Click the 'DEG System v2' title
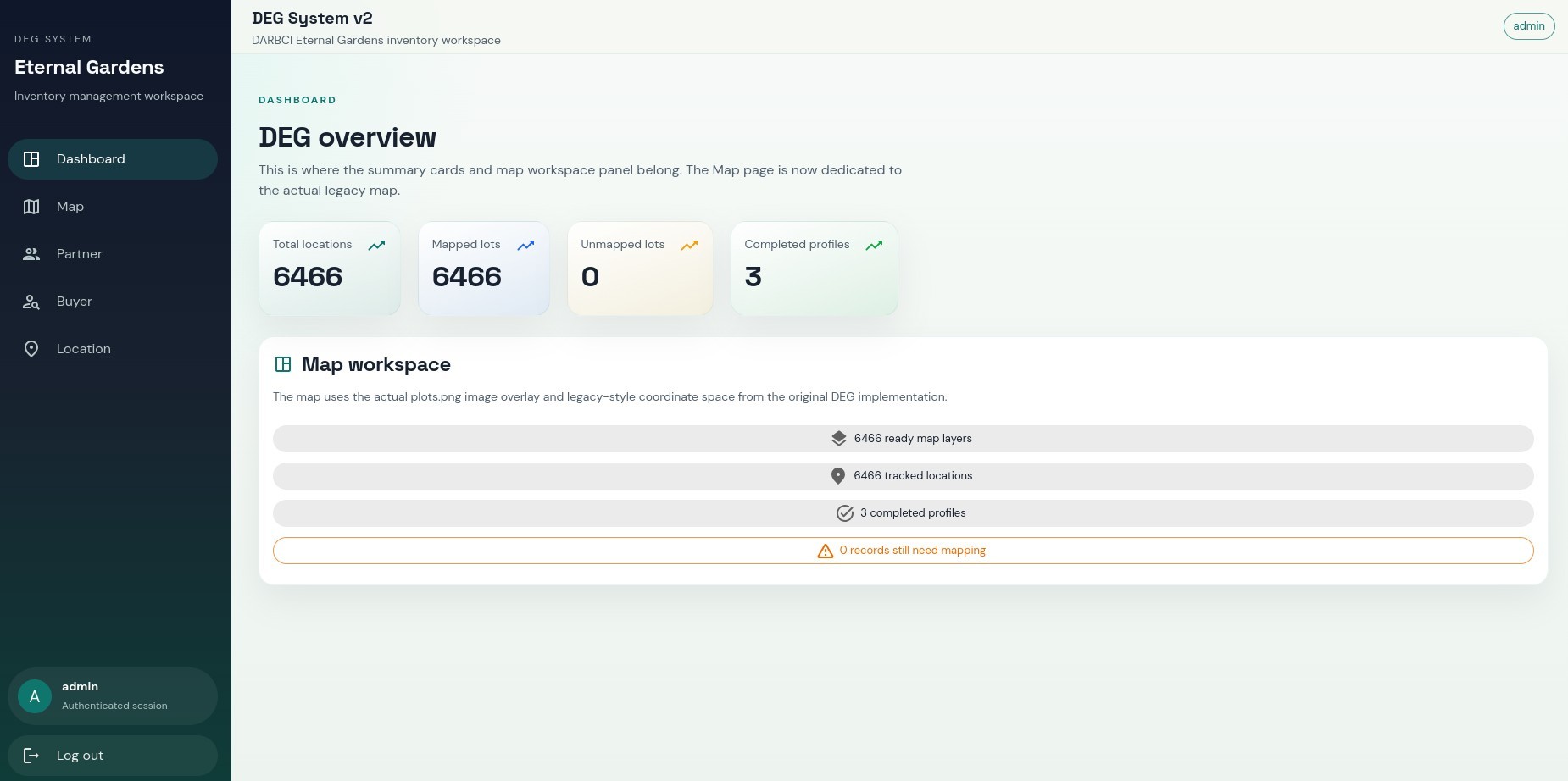Image resolution: width=1568 pixels, height=781 pixels. pos(312,19)
